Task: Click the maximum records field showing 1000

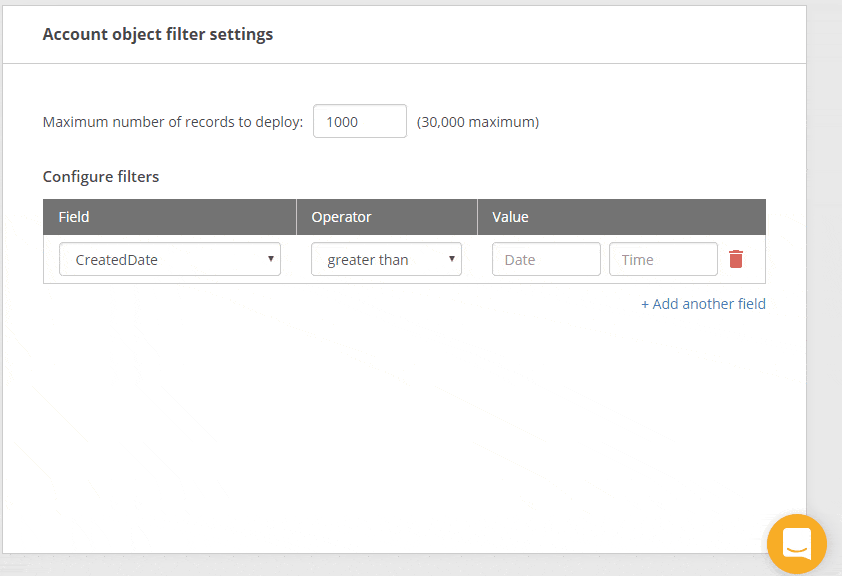Action: (359, 121)
